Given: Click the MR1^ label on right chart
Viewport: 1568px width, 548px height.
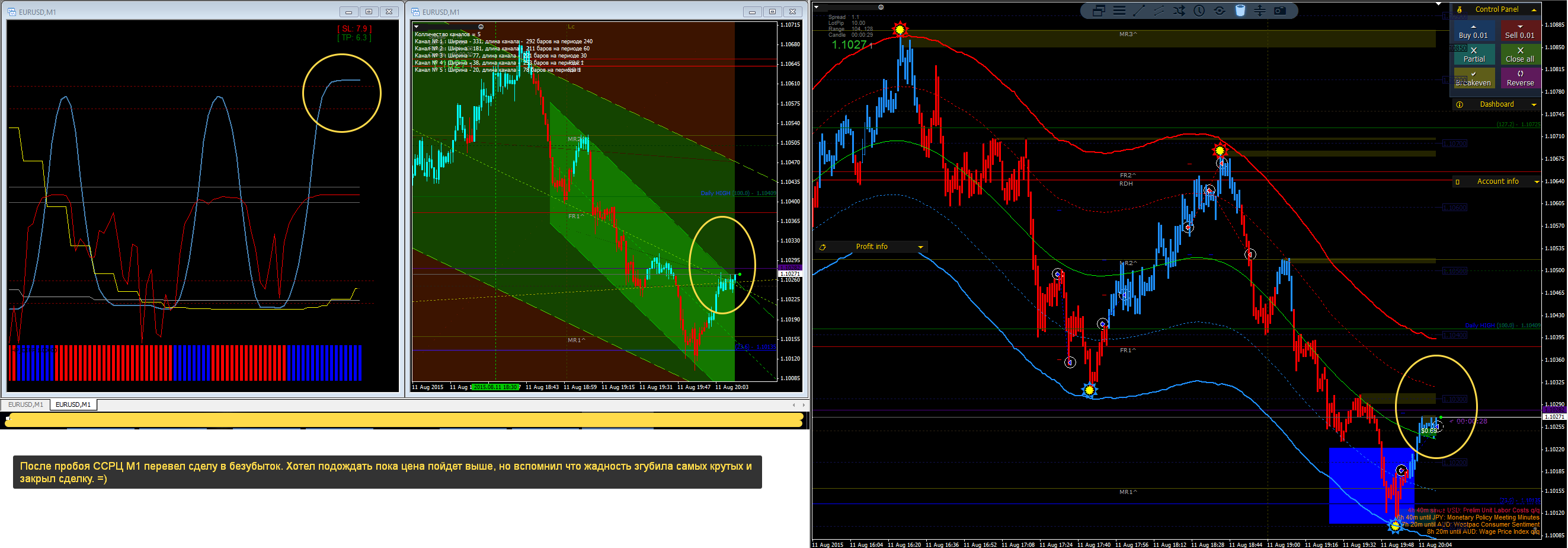Looking at the screenshot, I should tap(1128, 492).
